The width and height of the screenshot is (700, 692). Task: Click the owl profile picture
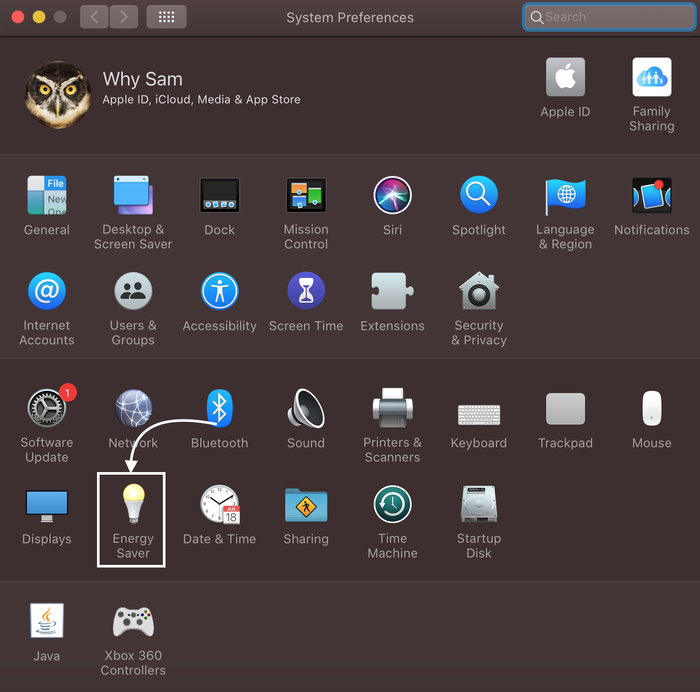pyautogui.click(x=58, y=95)
